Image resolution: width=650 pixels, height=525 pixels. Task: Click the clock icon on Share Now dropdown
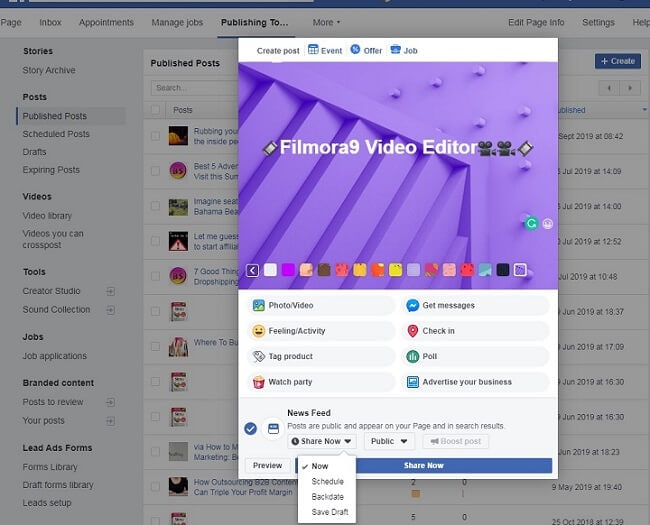295,441
